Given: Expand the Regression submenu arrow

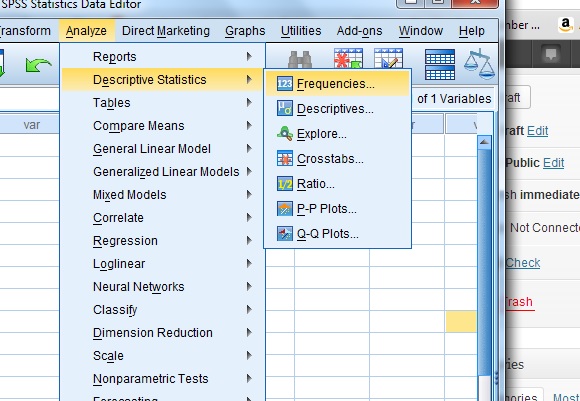Looking at the screenshot, I should 249,240.
